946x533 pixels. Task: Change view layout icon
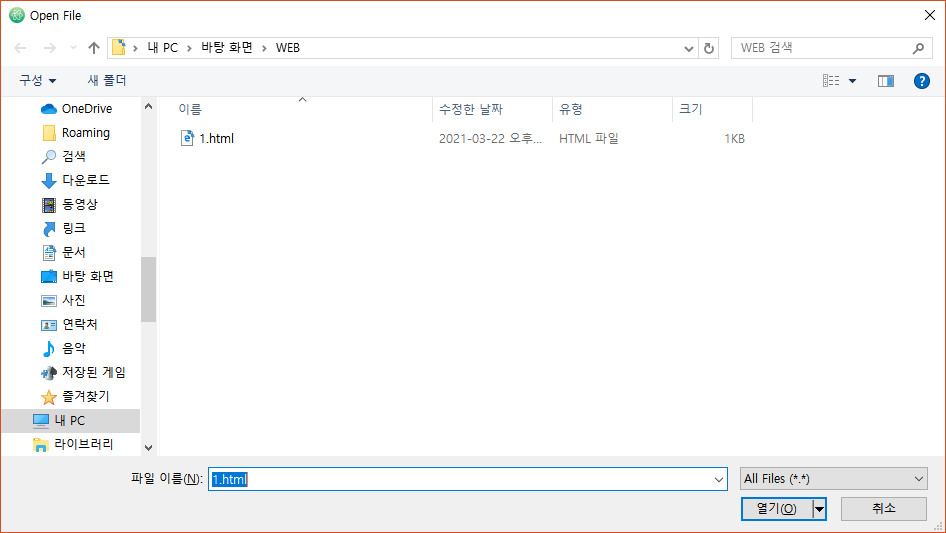tap(831, 80)
